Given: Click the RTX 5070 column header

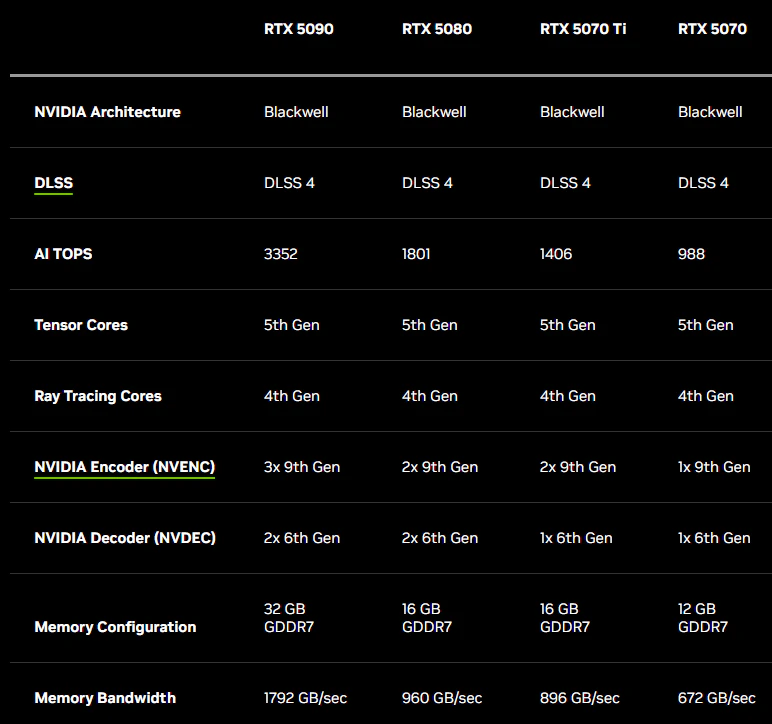Looking at the screenshot, I should click(x=712, y=29).
